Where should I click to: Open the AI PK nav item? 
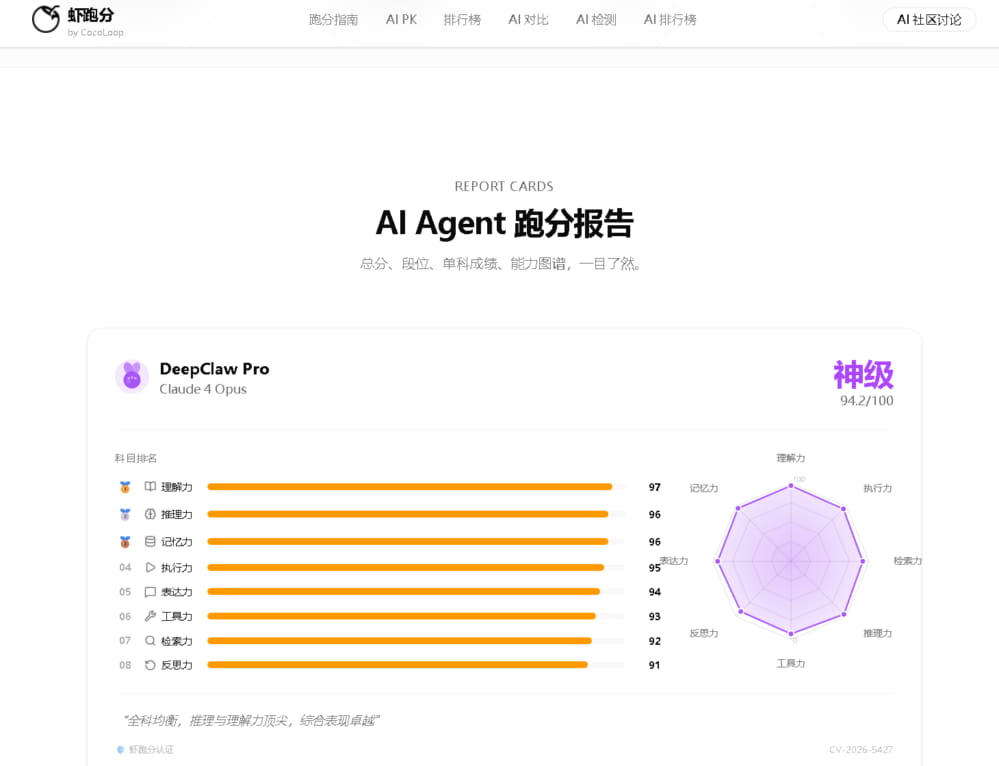pos(401,20)
